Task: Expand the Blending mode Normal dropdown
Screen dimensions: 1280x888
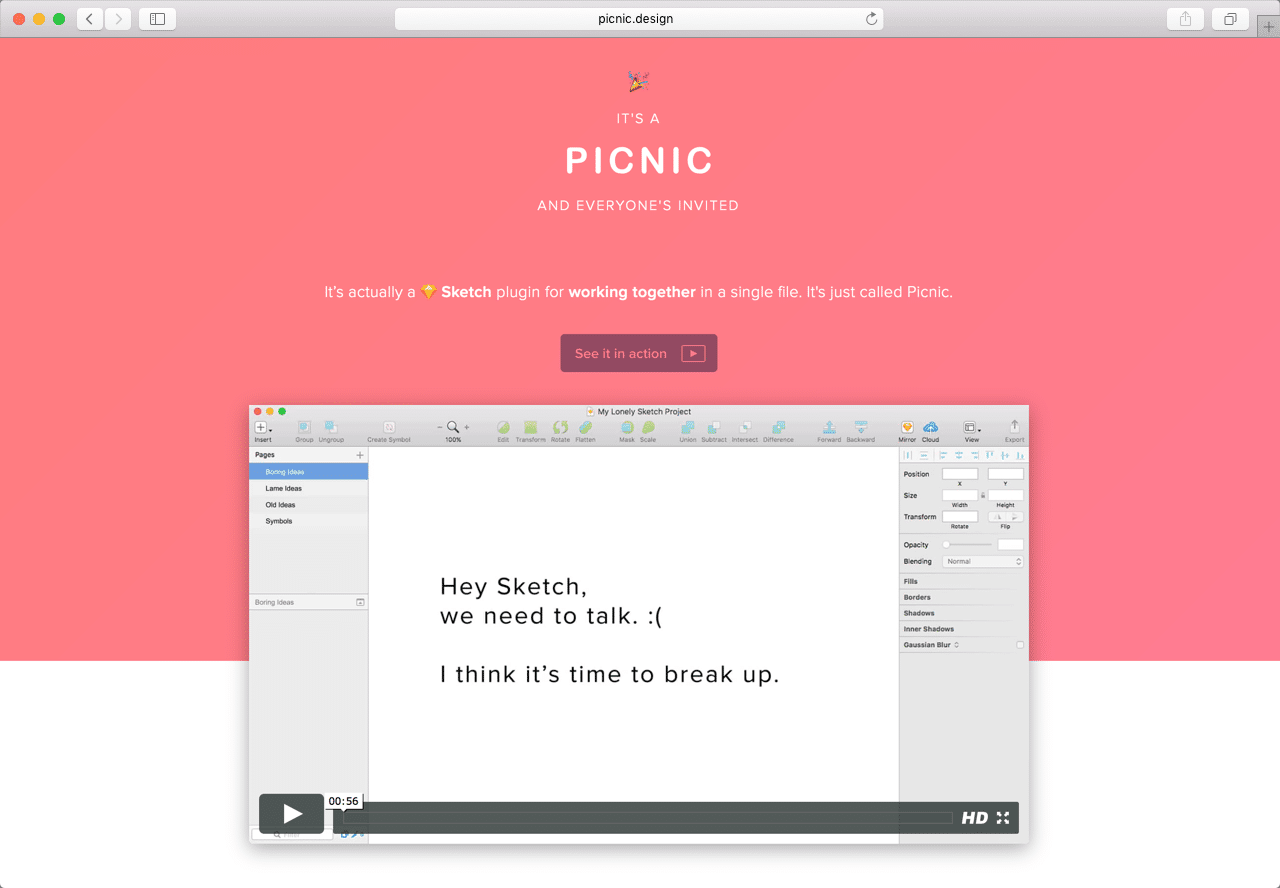Action: [983, 562]
